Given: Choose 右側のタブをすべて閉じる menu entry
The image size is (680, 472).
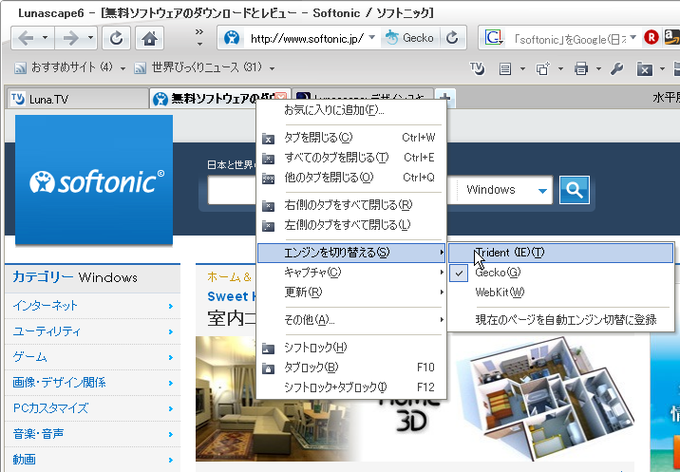Looking at the screenshot, I should pos(351,205).
